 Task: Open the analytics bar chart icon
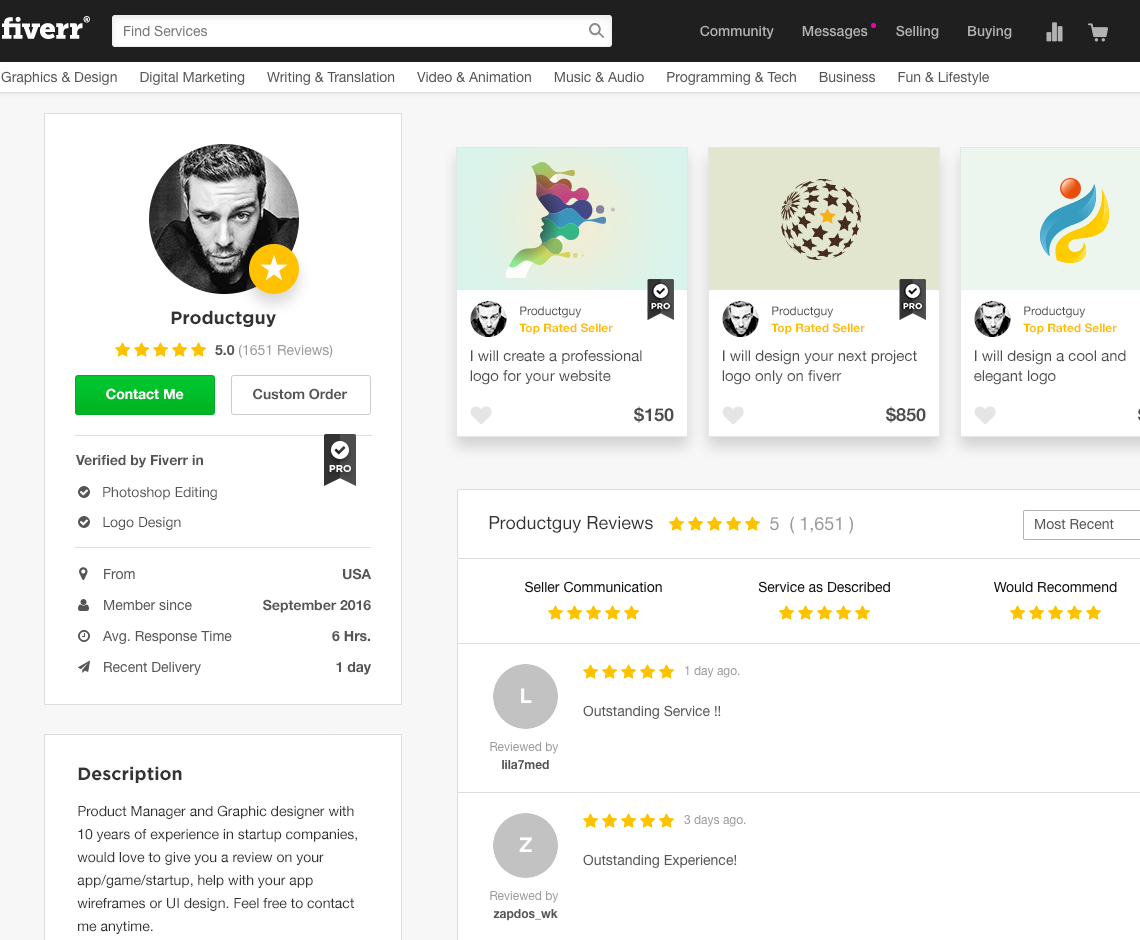(1054, 32)
